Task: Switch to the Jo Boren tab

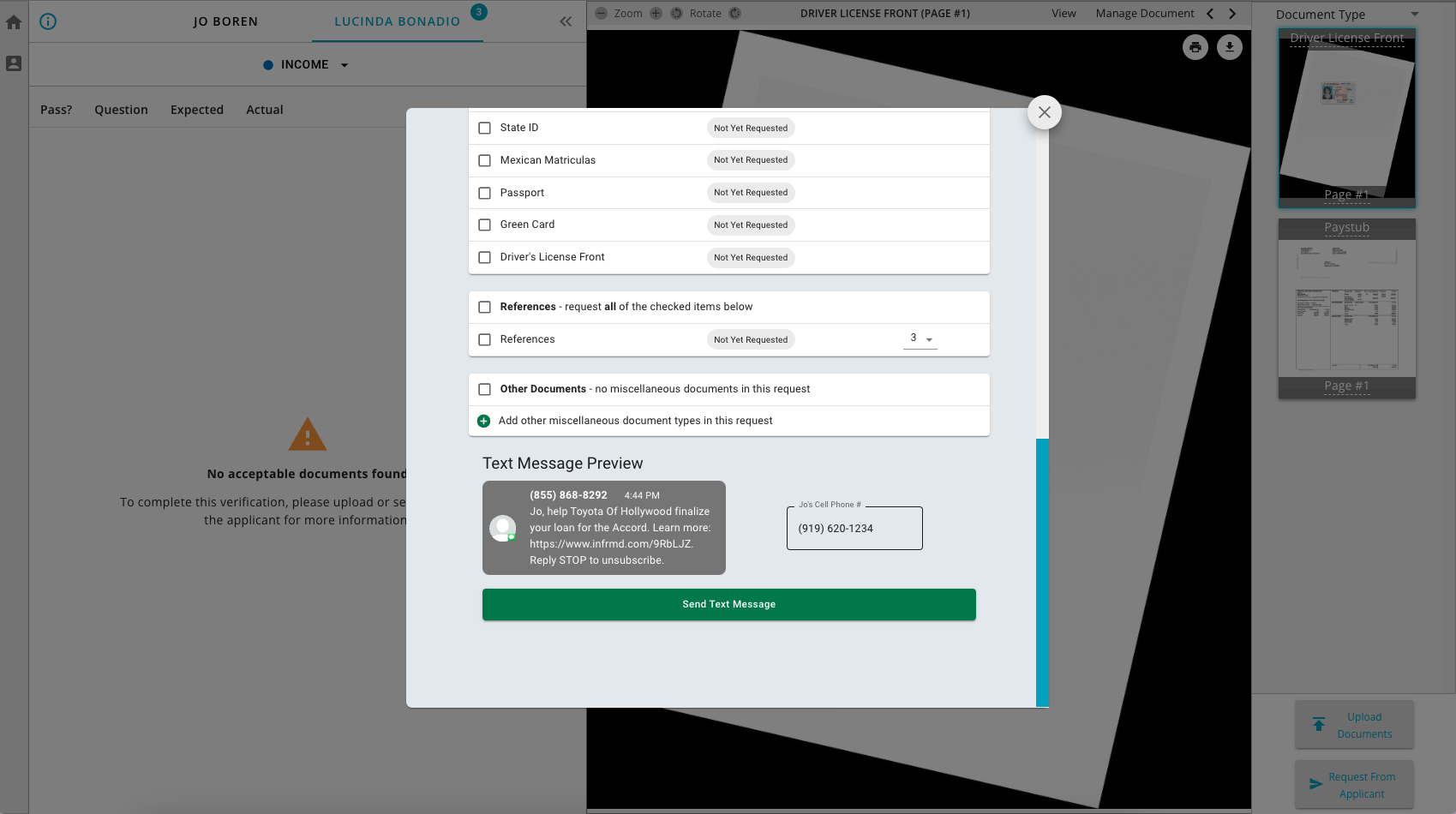Action: 225,21
